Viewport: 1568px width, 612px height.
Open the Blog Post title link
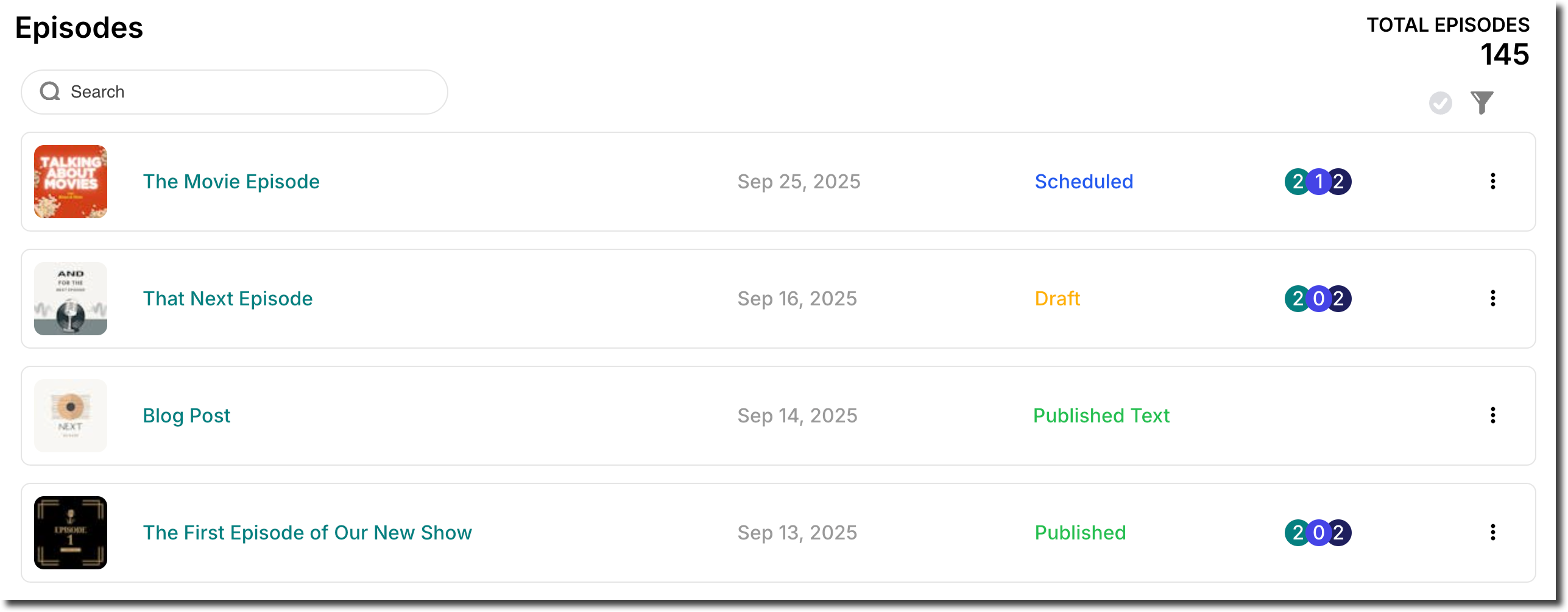click(x=186, y=416)
